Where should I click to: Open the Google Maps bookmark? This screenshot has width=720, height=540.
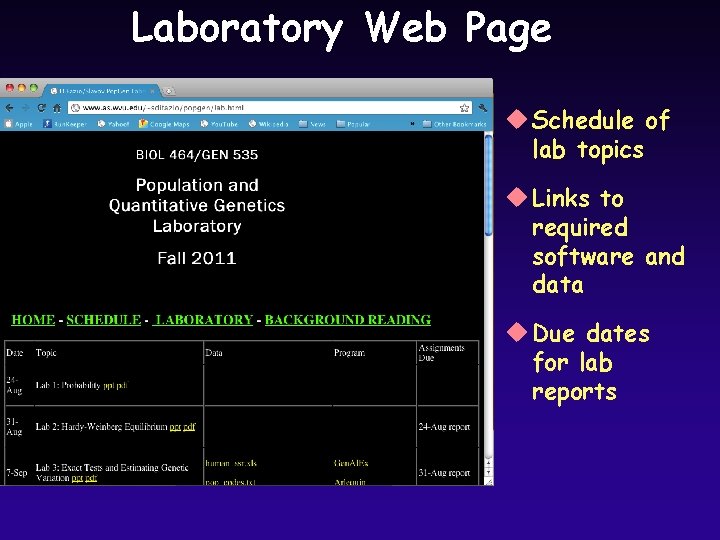pyautogui.click(x=164, y=124)
